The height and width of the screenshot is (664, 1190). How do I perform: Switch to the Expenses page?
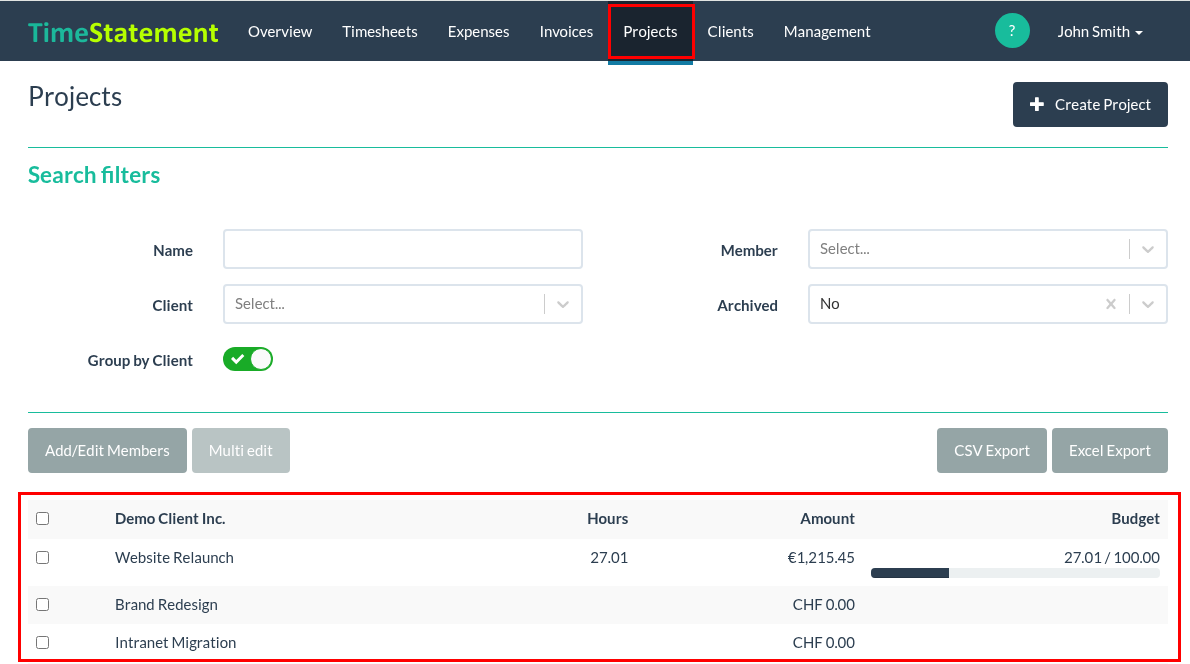pyautogui.click(x=478, y=32)
